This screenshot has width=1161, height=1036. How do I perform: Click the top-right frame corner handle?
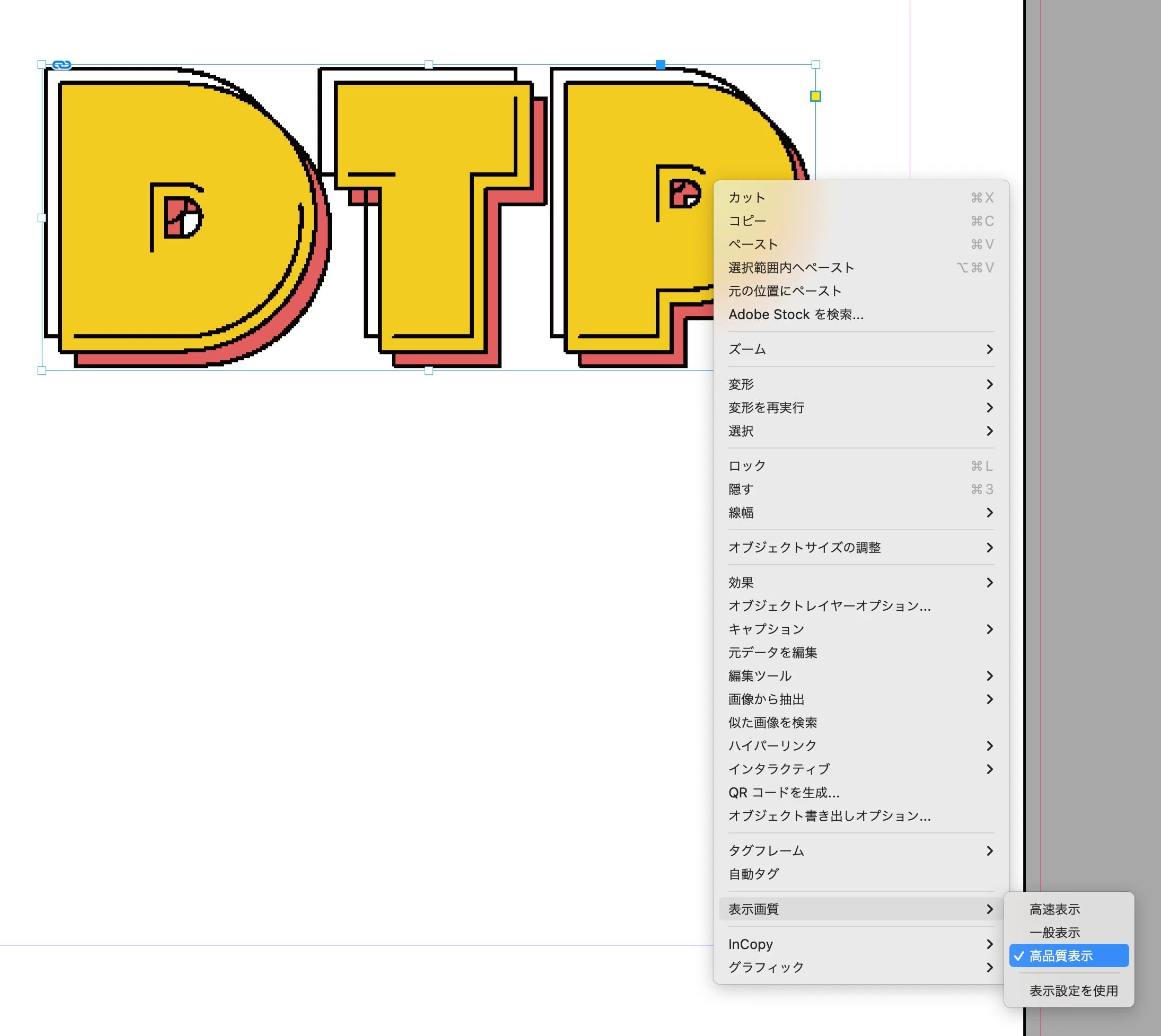coord(815,65)
